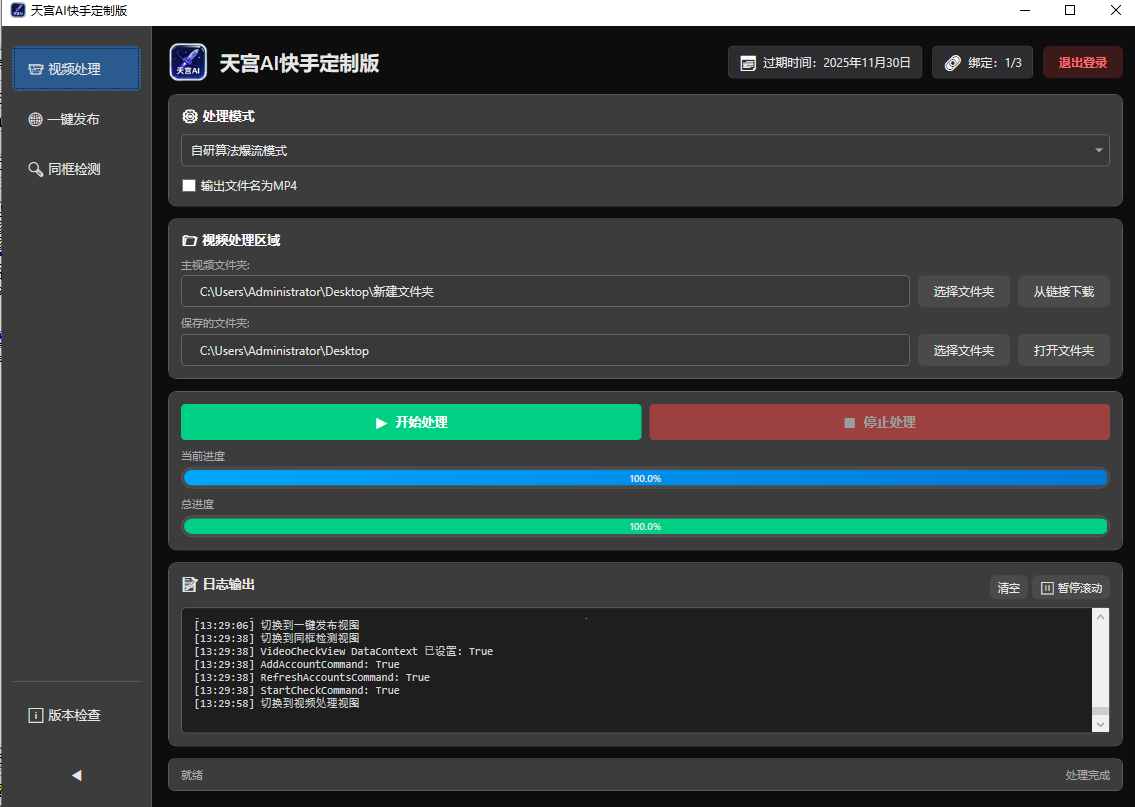Viewport: 1135px width, 807px height.
Task: Collapse the sidebar with the left arrow
Action: (76, 775)
